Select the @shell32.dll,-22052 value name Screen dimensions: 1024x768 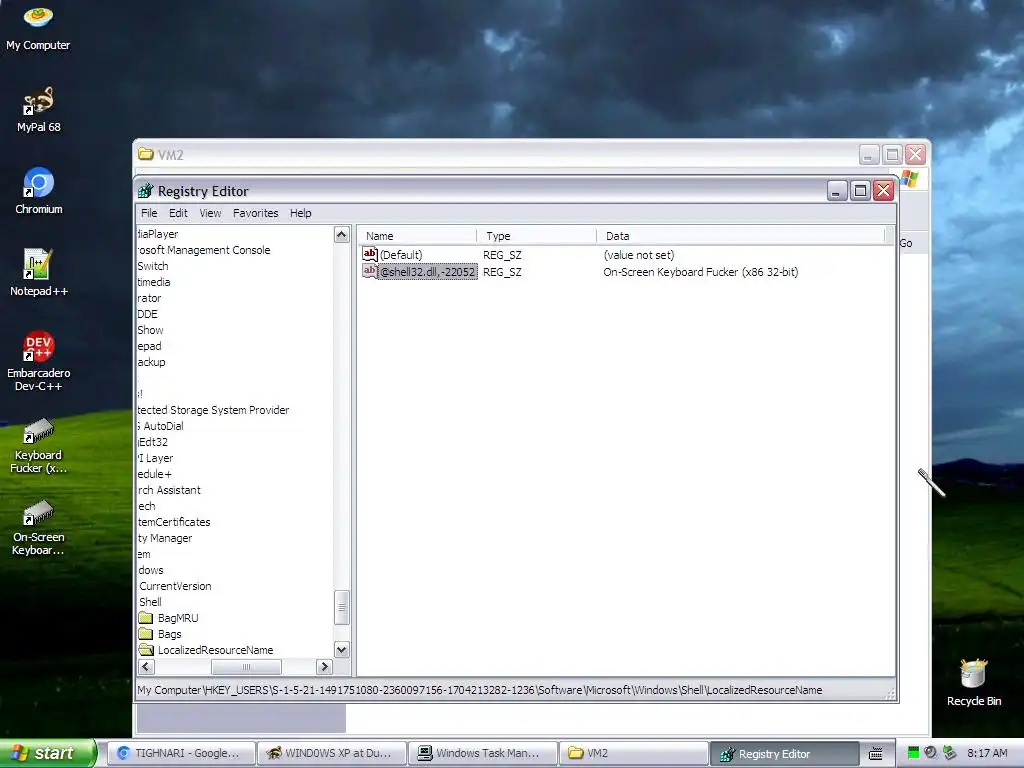tap(428, 272)
